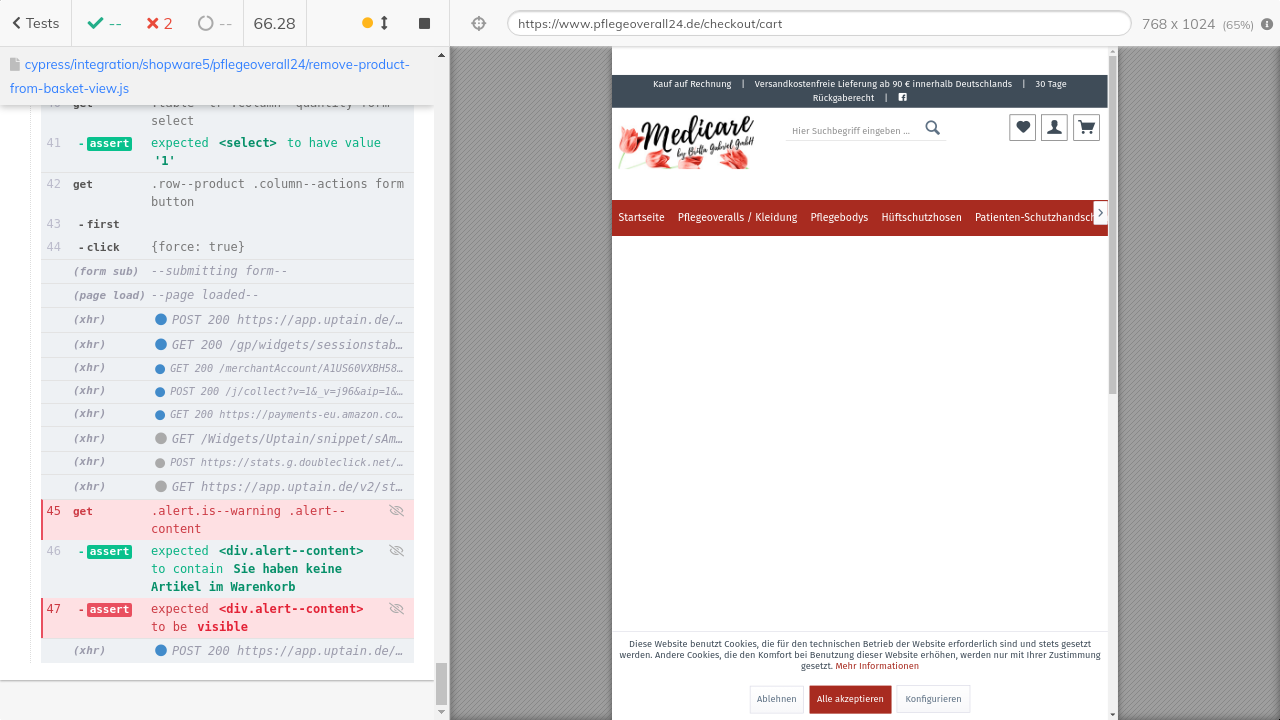Click the command log scrollbar thumb
The width and height of the screenshot is (1280, 720).
click(x=441, y=683)
